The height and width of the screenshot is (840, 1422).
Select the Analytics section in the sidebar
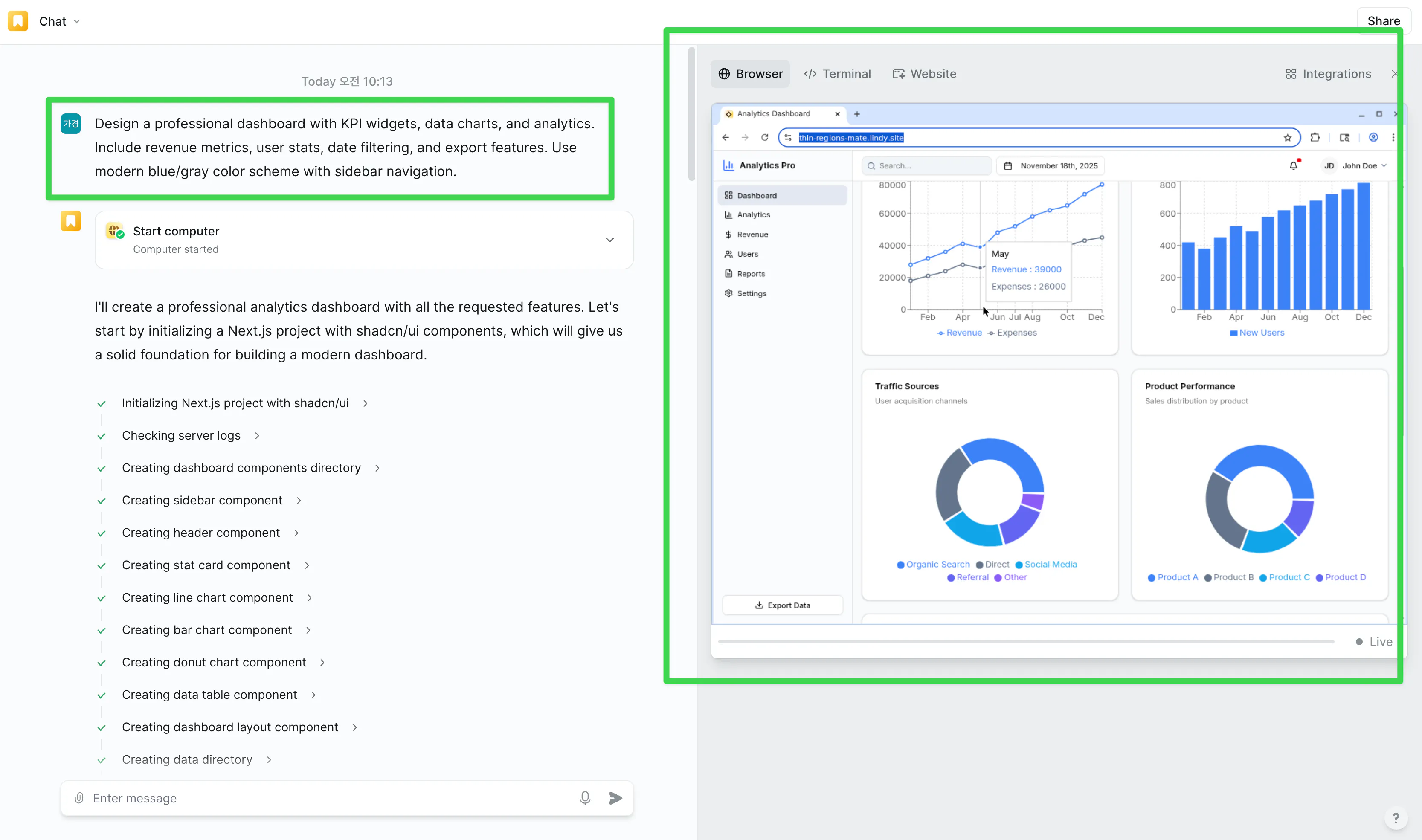point(754,214)
